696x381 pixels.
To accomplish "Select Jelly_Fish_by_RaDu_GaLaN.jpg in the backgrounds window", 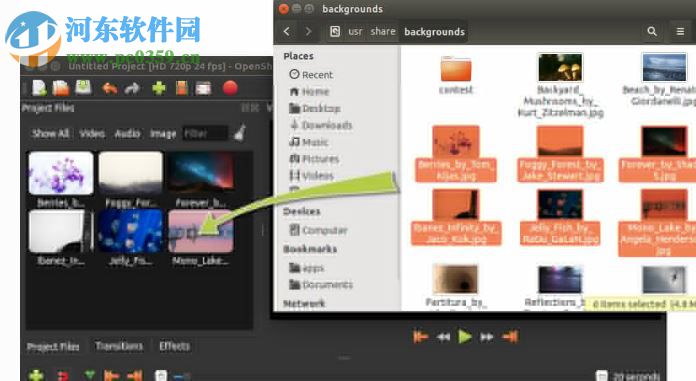I will tap(560, 217).
